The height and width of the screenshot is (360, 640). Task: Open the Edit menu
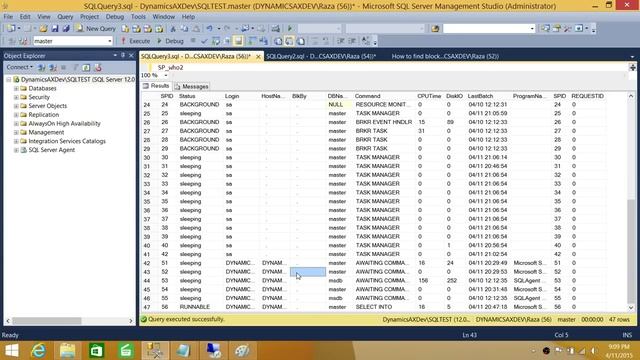click(25, 17)
